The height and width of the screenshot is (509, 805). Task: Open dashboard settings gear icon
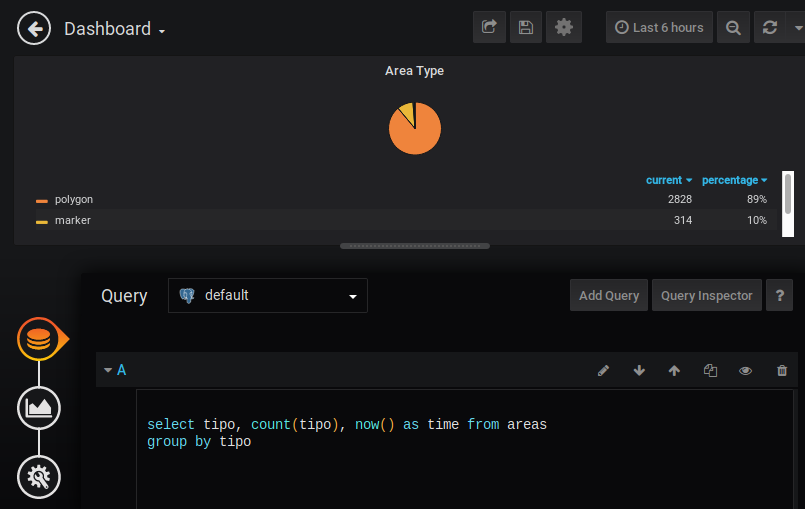click(x=563, y=28)
